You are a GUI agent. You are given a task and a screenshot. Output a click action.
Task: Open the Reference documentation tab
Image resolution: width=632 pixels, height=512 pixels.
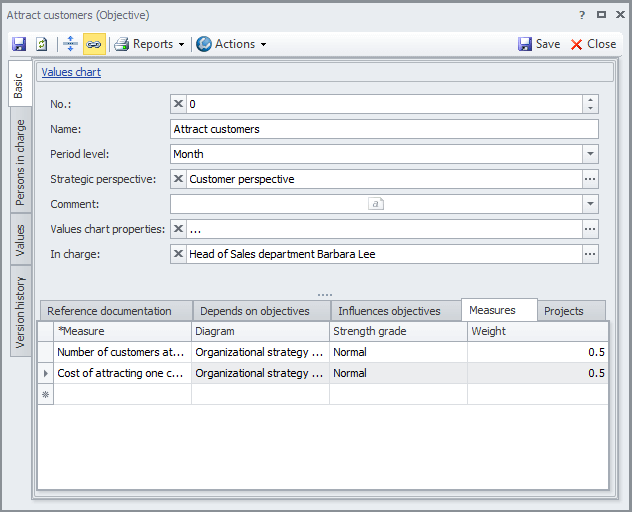[116, 311]
